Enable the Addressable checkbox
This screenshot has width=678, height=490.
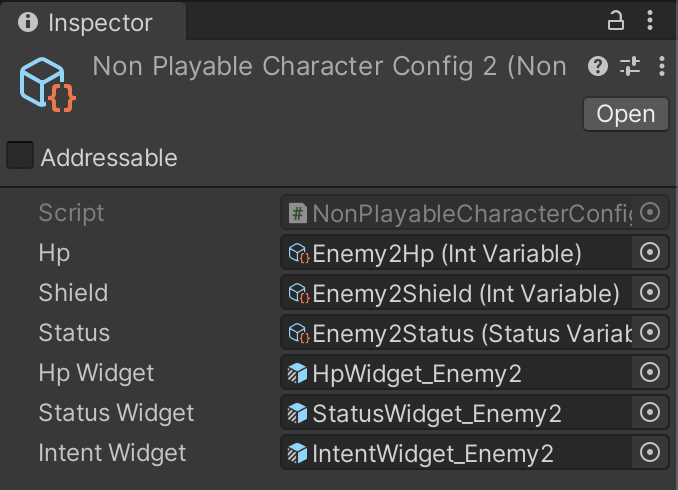pos(20,155)
